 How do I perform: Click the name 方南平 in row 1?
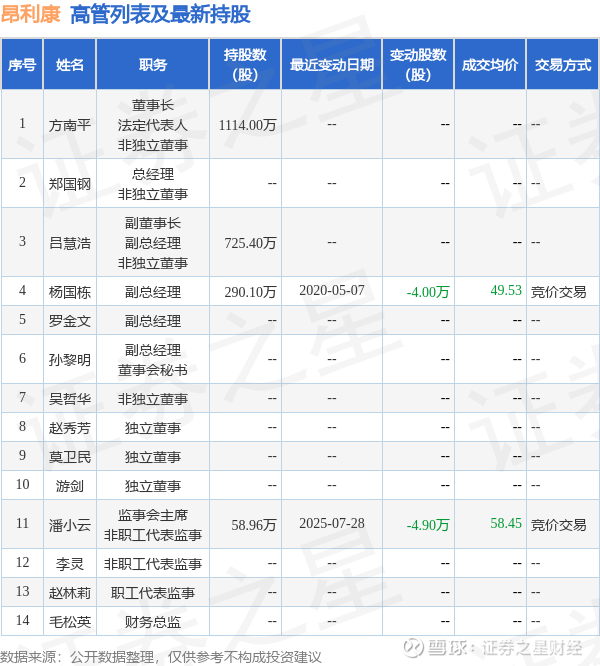70,125
